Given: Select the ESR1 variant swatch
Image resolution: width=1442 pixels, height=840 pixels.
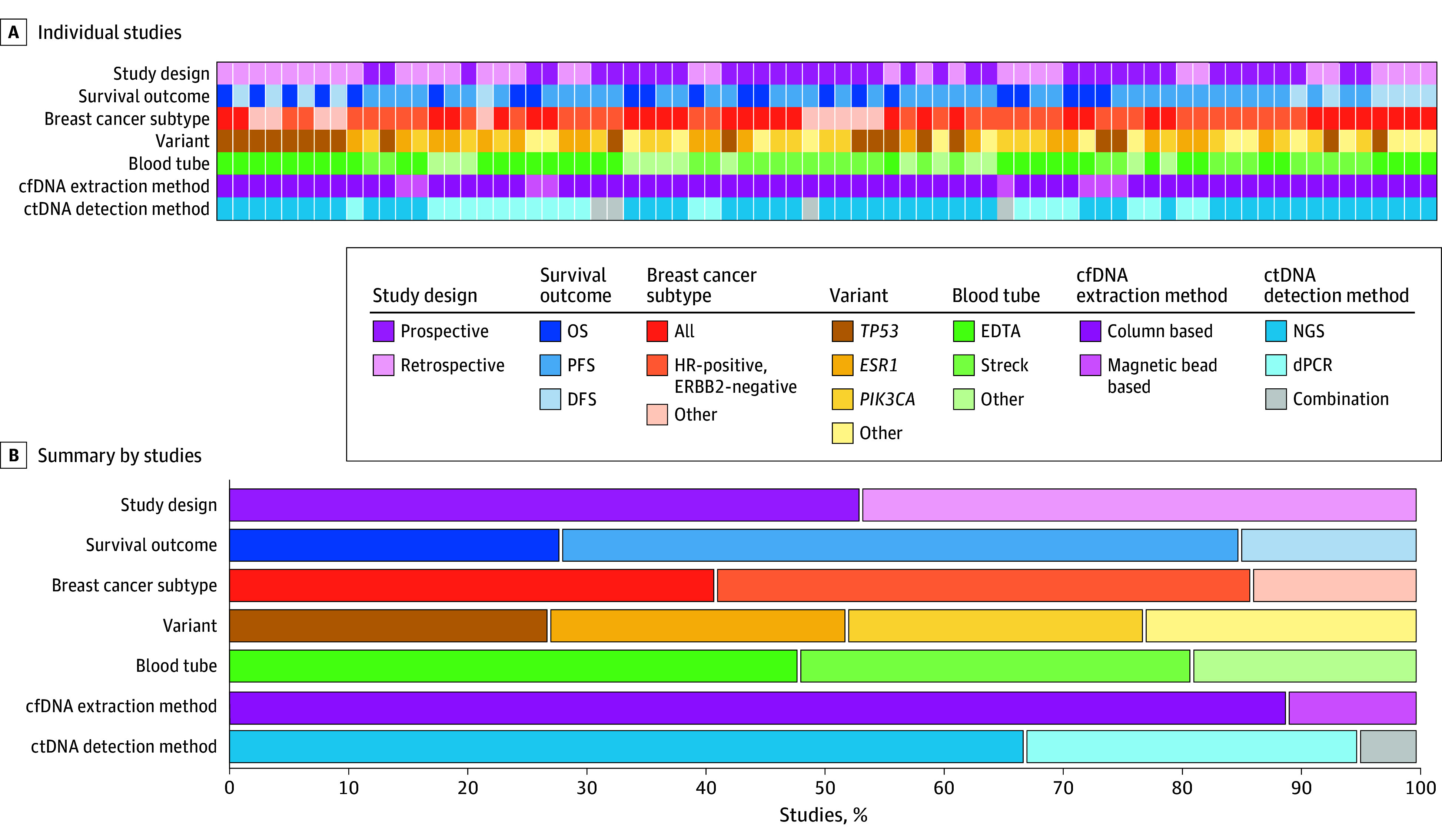Looking at the screenshot, I should coord(842,365).
